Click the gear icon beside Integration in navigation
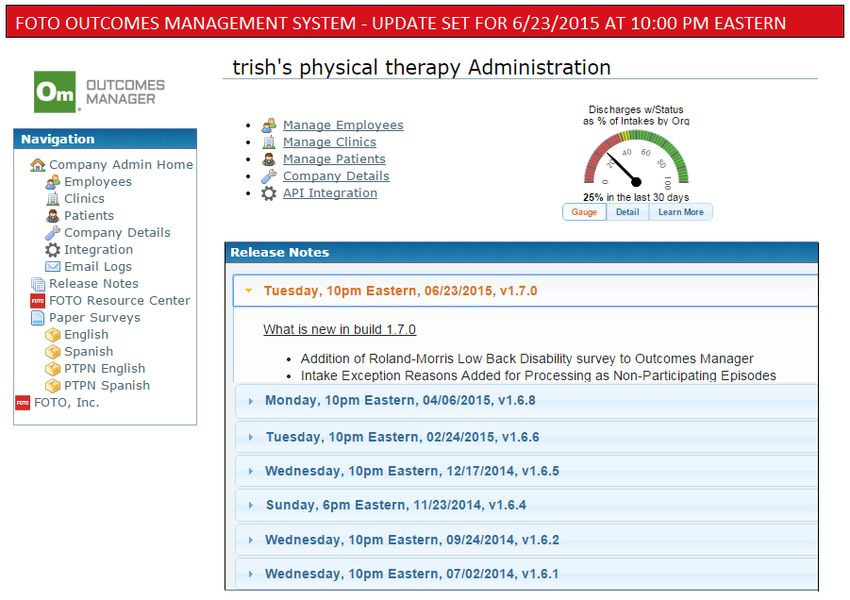 click(x=53, y=250)
